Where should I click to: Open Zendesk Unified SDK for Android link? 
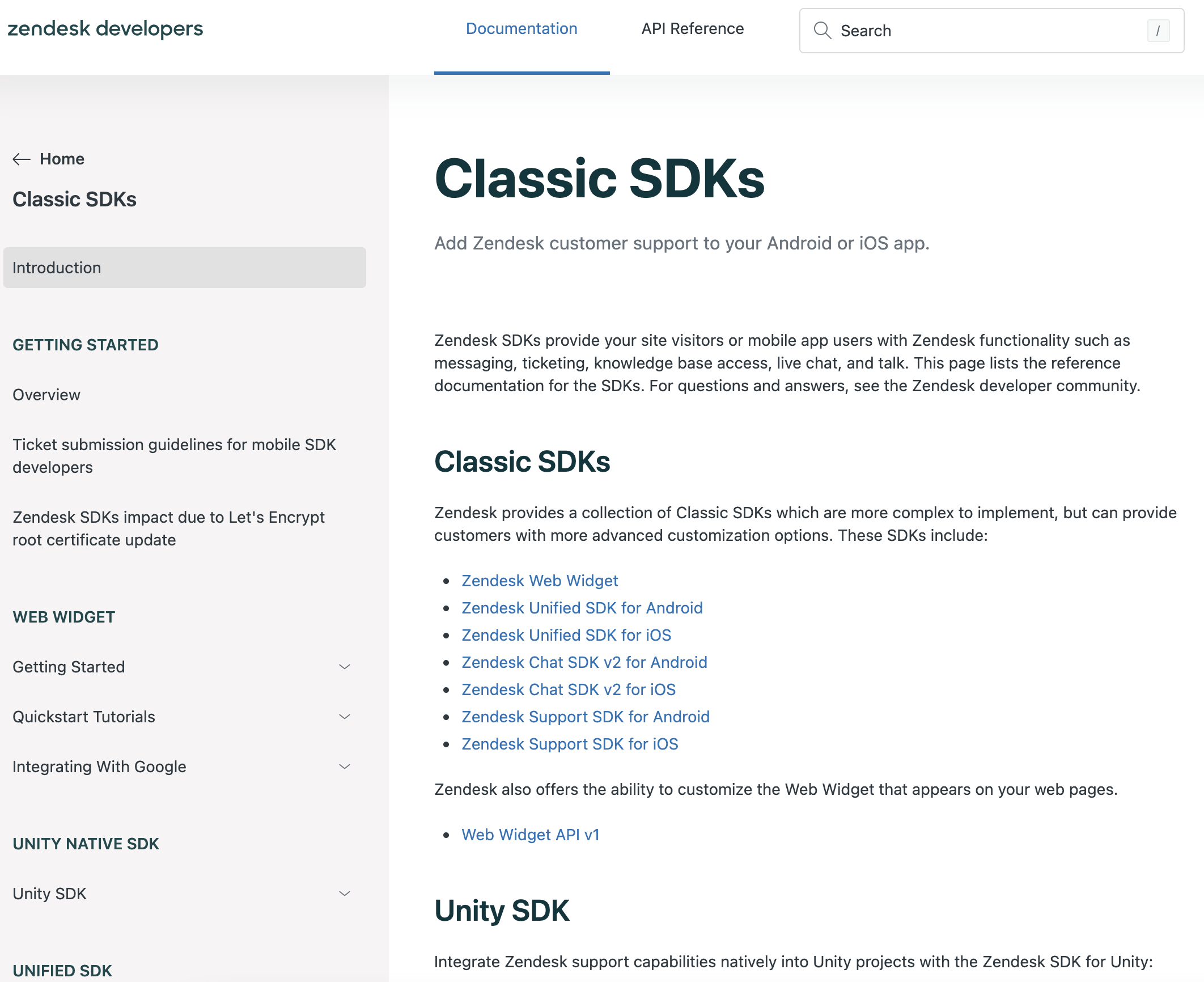pos(582,608)
